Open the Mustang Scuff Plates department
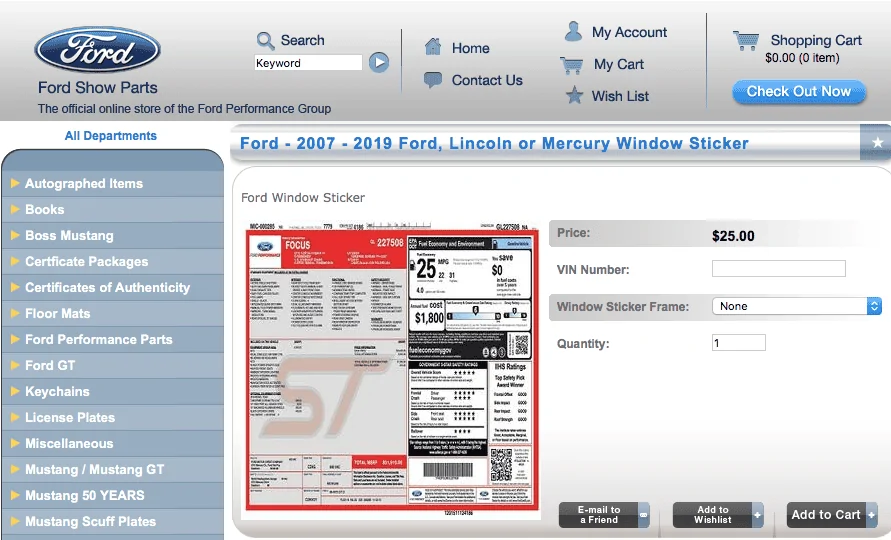This screenshot has width=891, height=540. tap(90, 522)
